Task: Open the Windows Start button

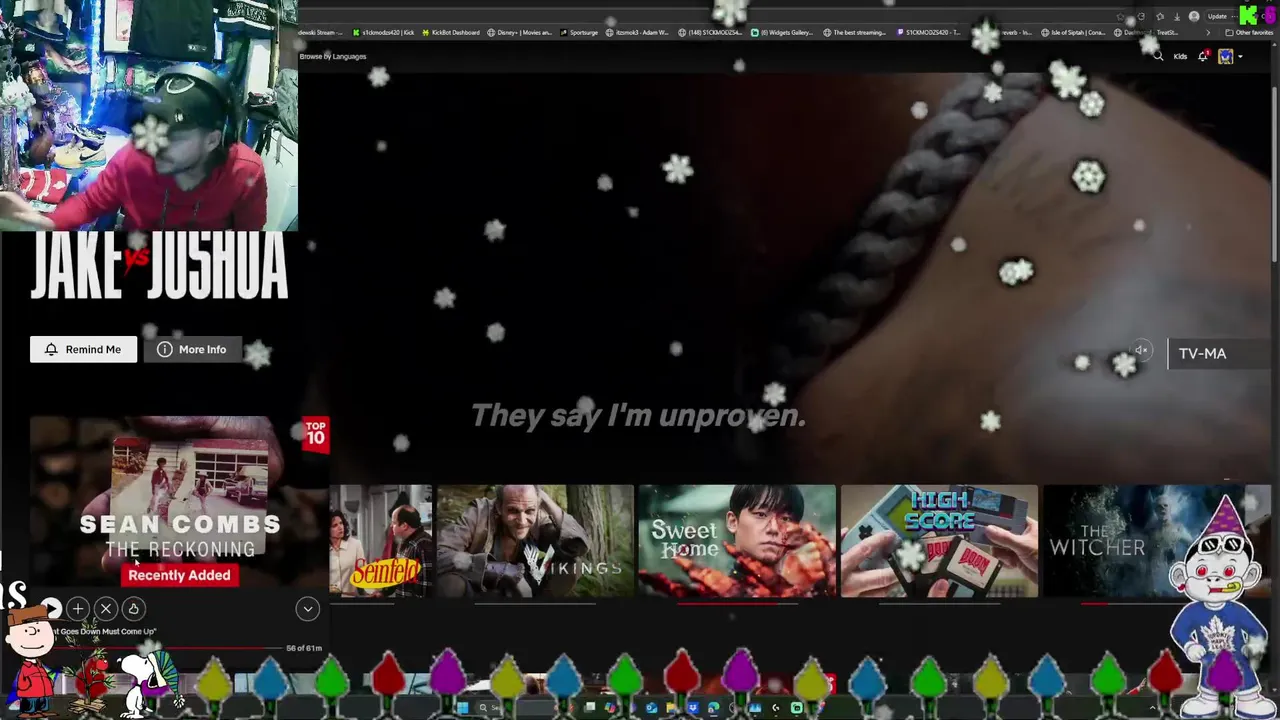Action: 462,708
